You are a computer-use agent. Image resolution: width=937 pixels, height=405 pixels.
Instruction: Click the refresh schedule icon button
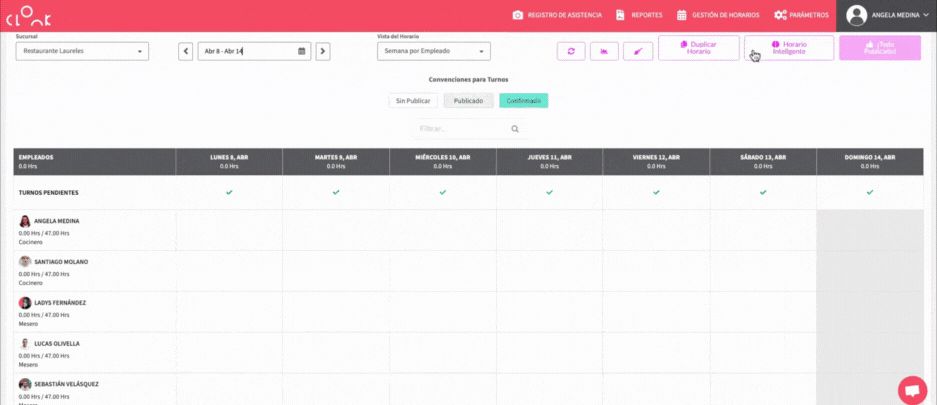571,51
